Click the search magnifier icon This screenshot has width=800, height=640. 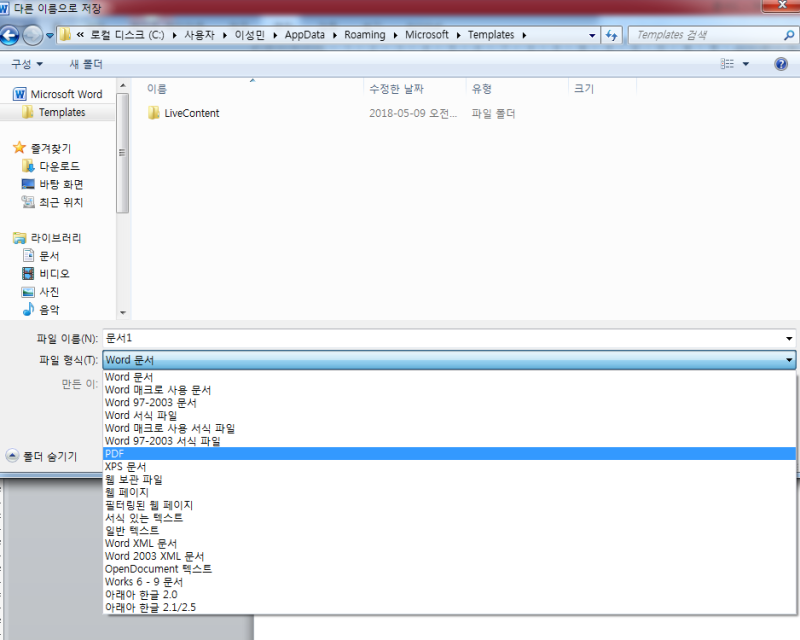point(789,35)
